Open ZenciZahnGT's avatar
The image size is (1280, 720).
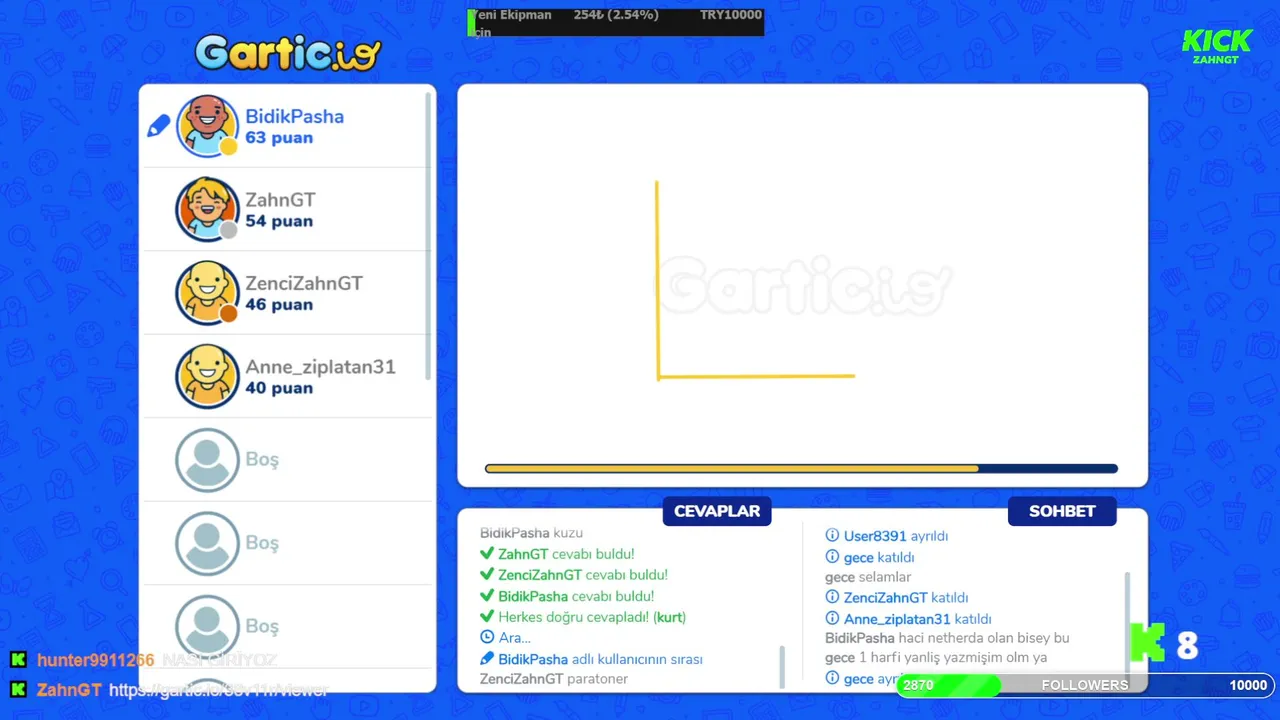point(208,293)
